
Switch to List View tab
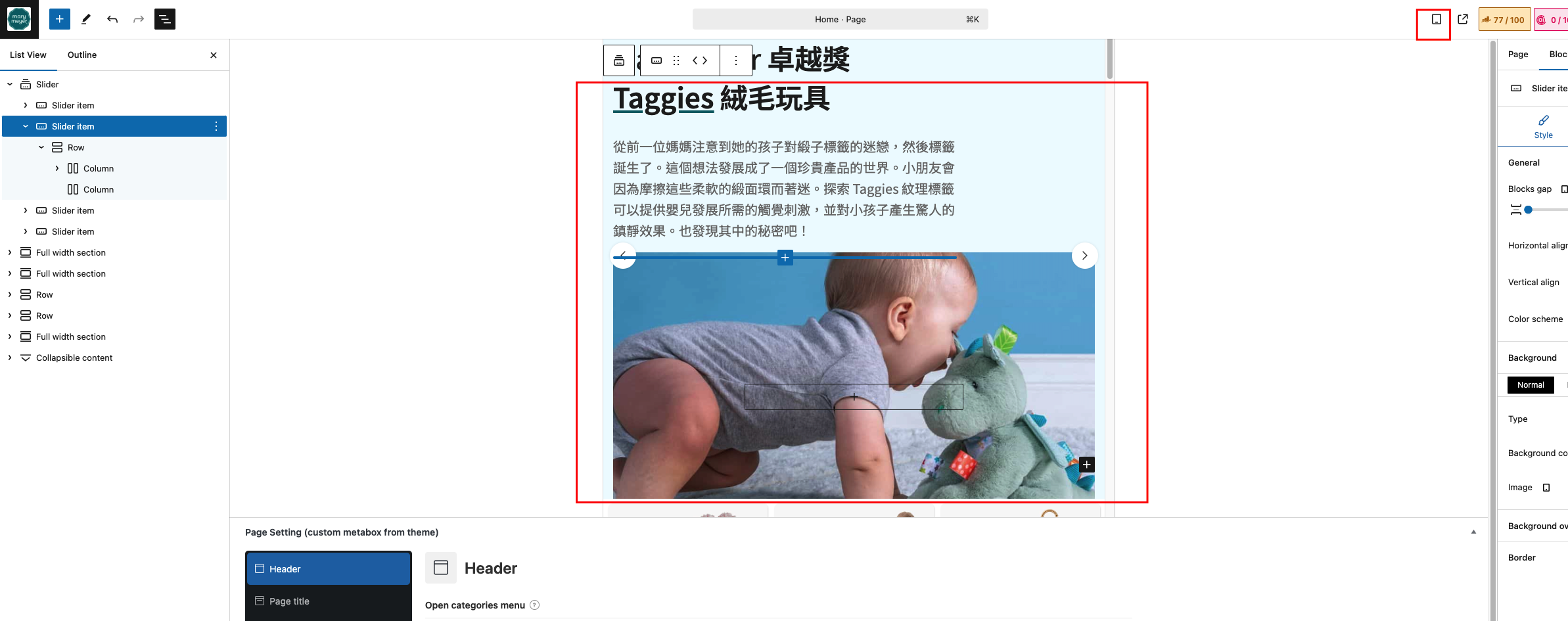[x=28, y=55]
